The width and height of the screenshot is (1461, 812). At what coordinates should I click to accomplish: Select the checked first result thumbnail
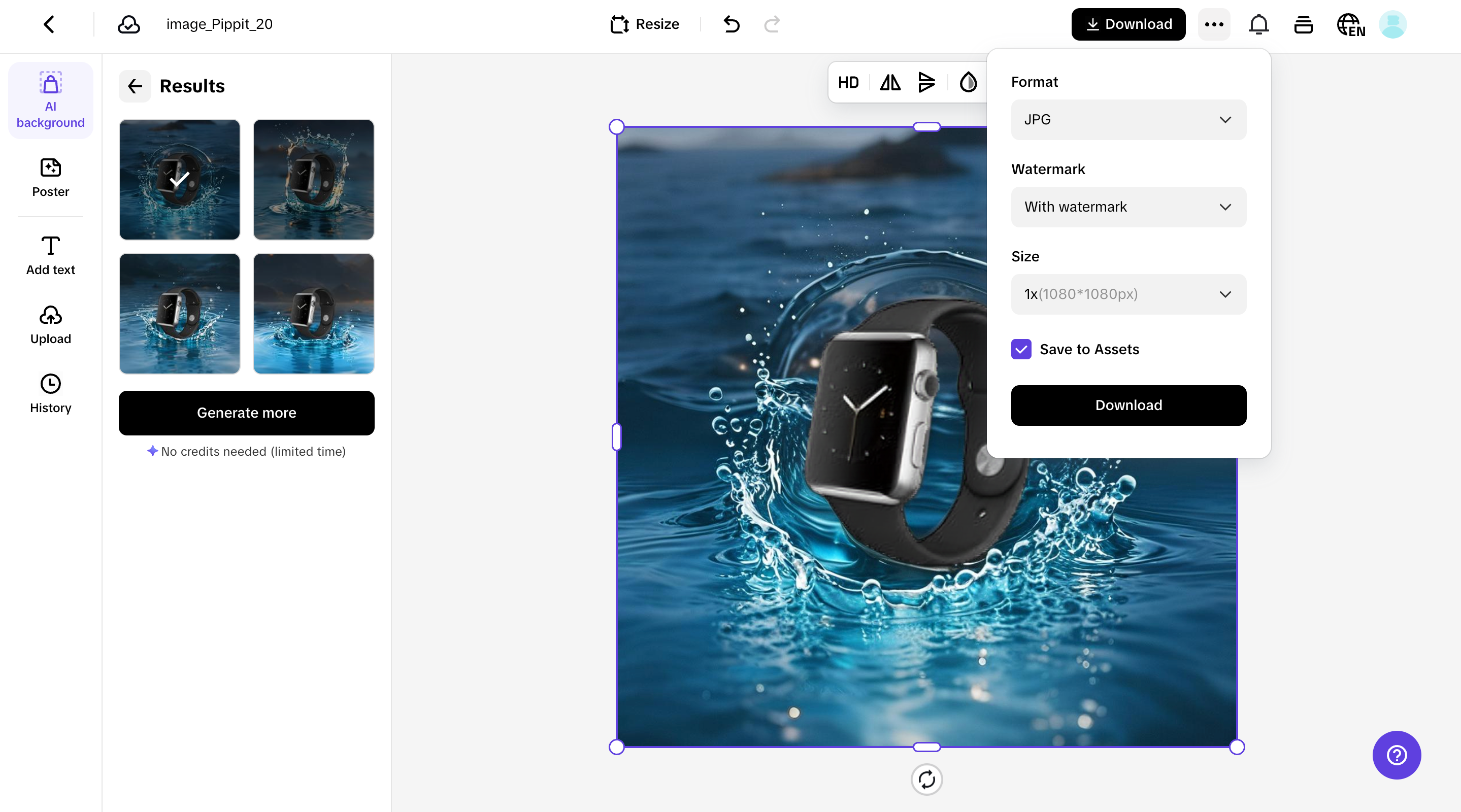[179, 179]
